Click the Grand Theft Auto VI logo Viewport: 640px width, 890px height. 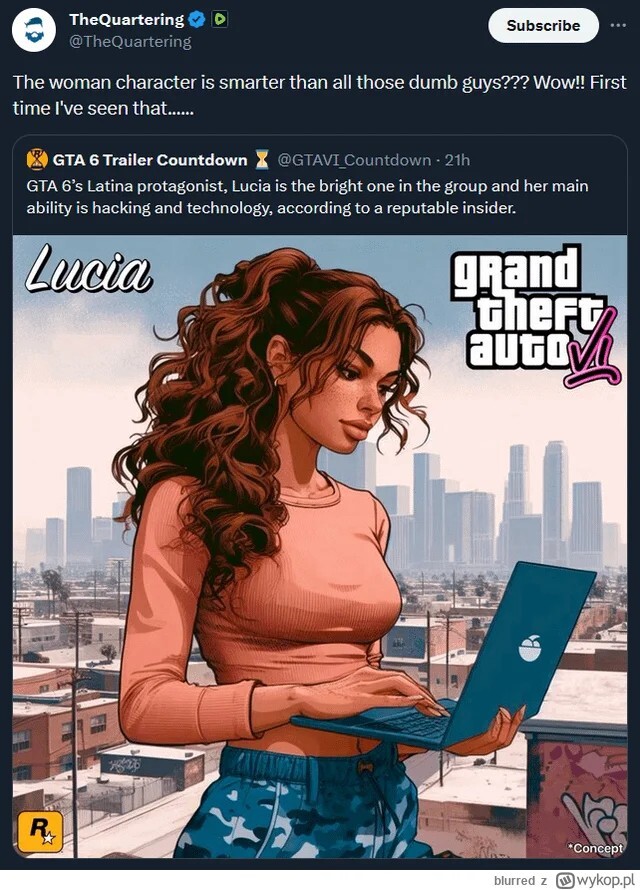(x=536, y=316)
